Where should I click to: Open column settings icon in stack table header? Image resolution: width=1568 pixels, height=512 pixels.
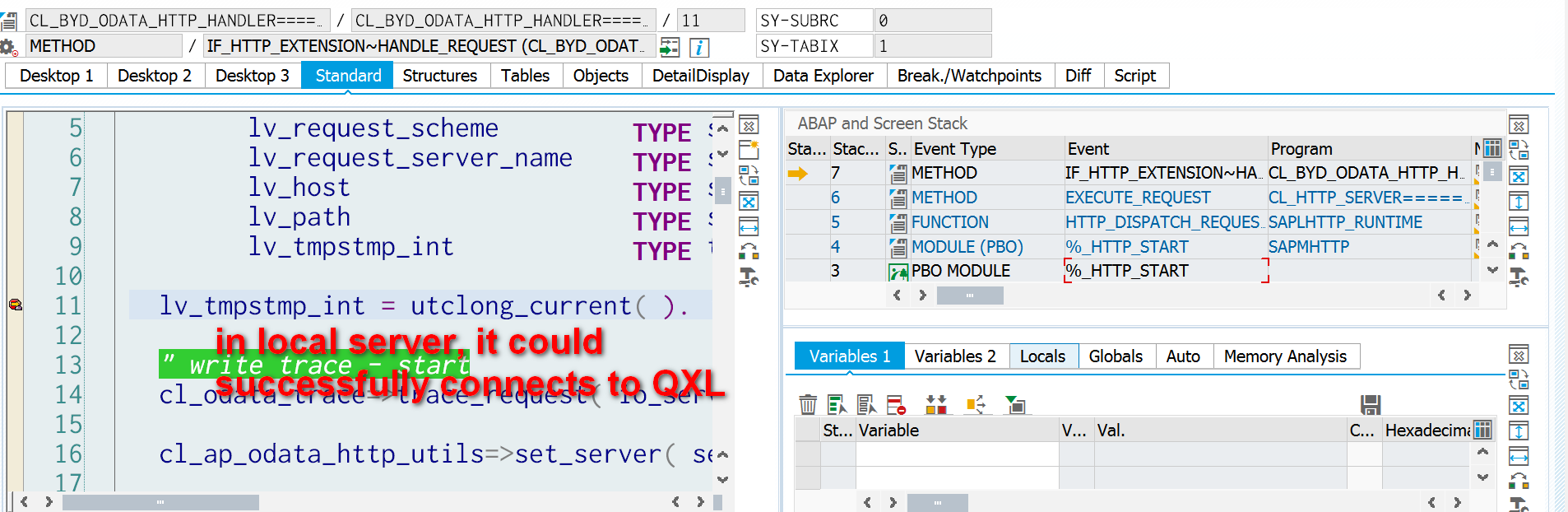(x=1492, y=148)
